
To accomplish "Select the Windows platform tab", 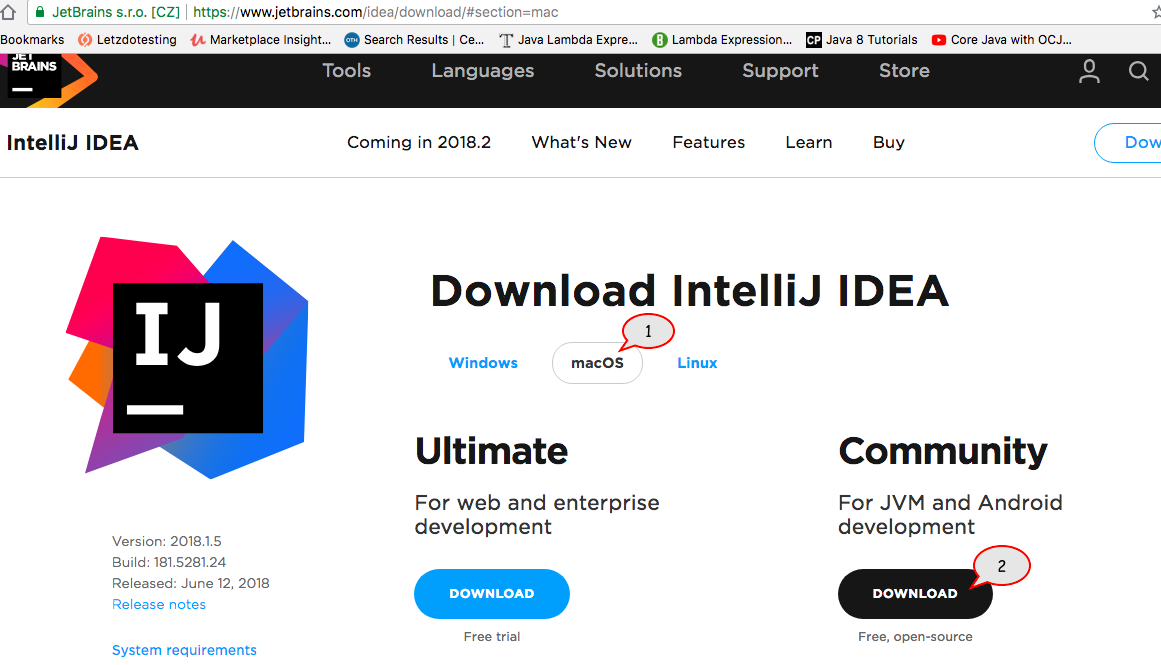I will [483, 363].
